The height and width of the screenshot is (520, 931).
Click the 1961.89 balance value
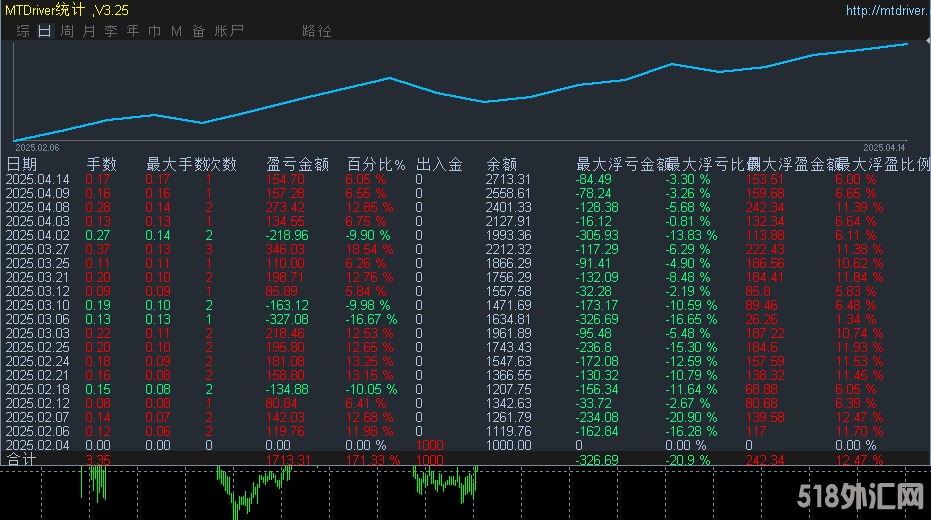pyautogui.click(x=508, y=333)
